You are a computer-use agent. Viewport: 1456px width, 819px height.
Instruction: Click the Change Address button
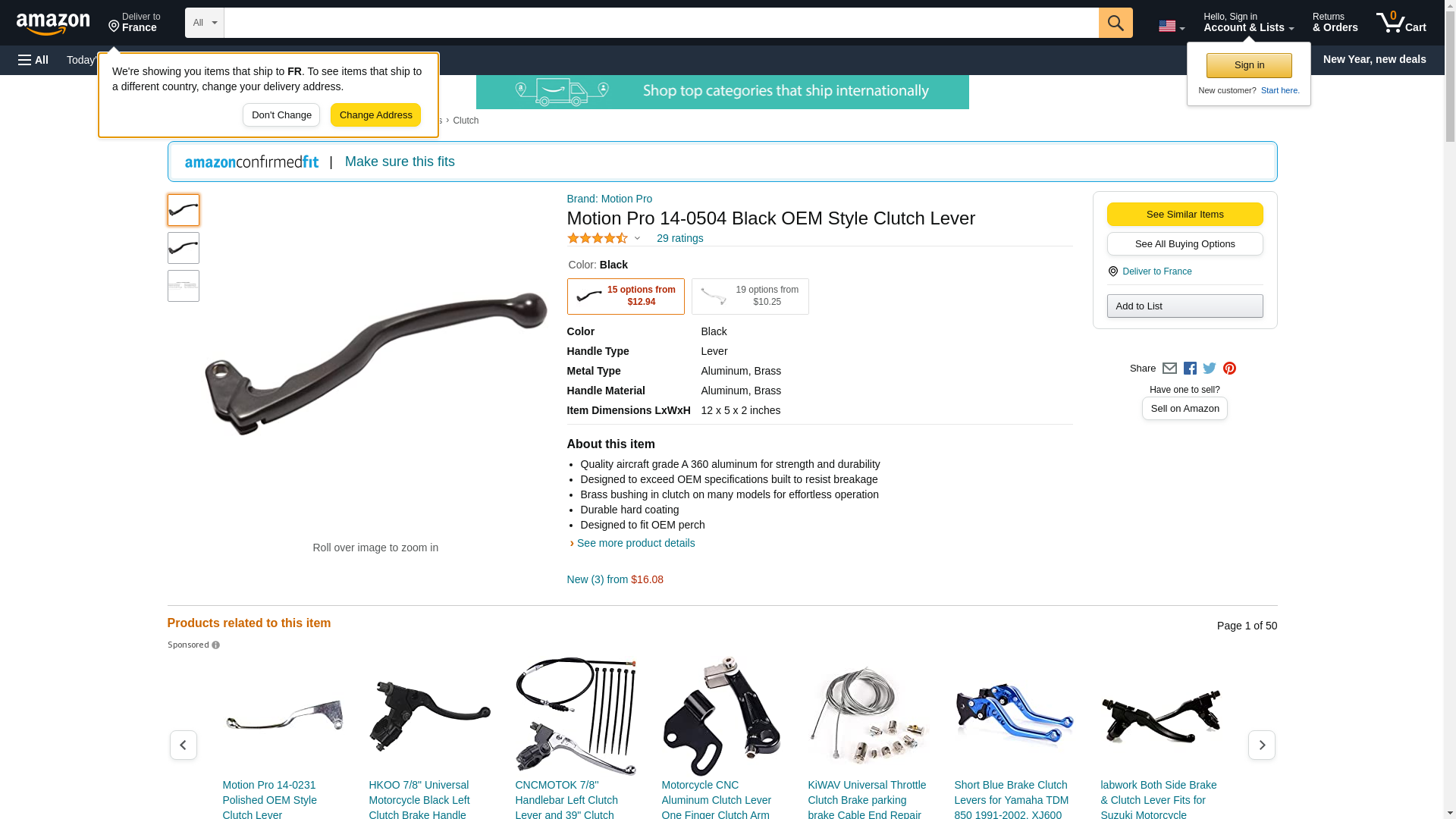(x=375, y=115)
